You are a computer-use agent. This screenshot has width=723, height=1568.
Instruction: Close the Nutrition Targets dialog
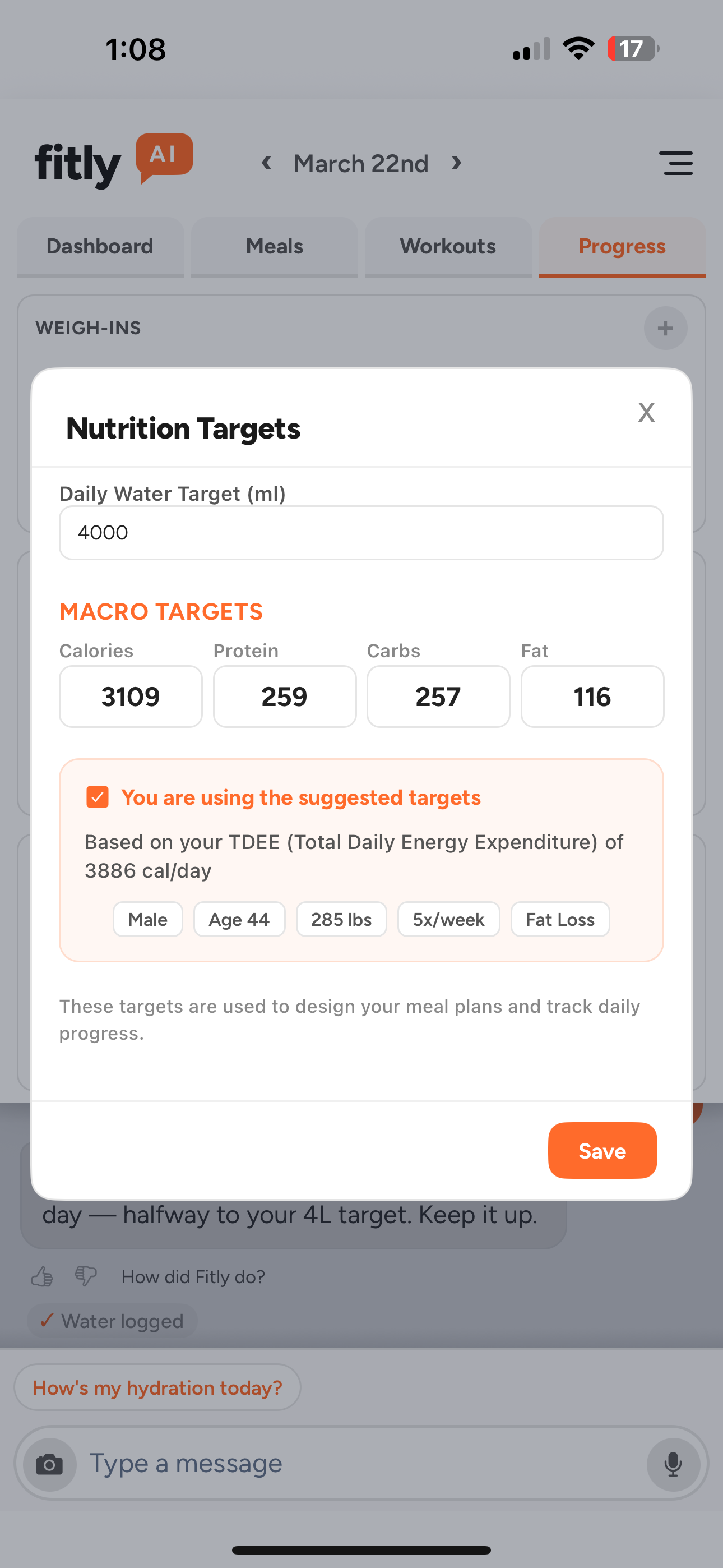click(646, 412)
